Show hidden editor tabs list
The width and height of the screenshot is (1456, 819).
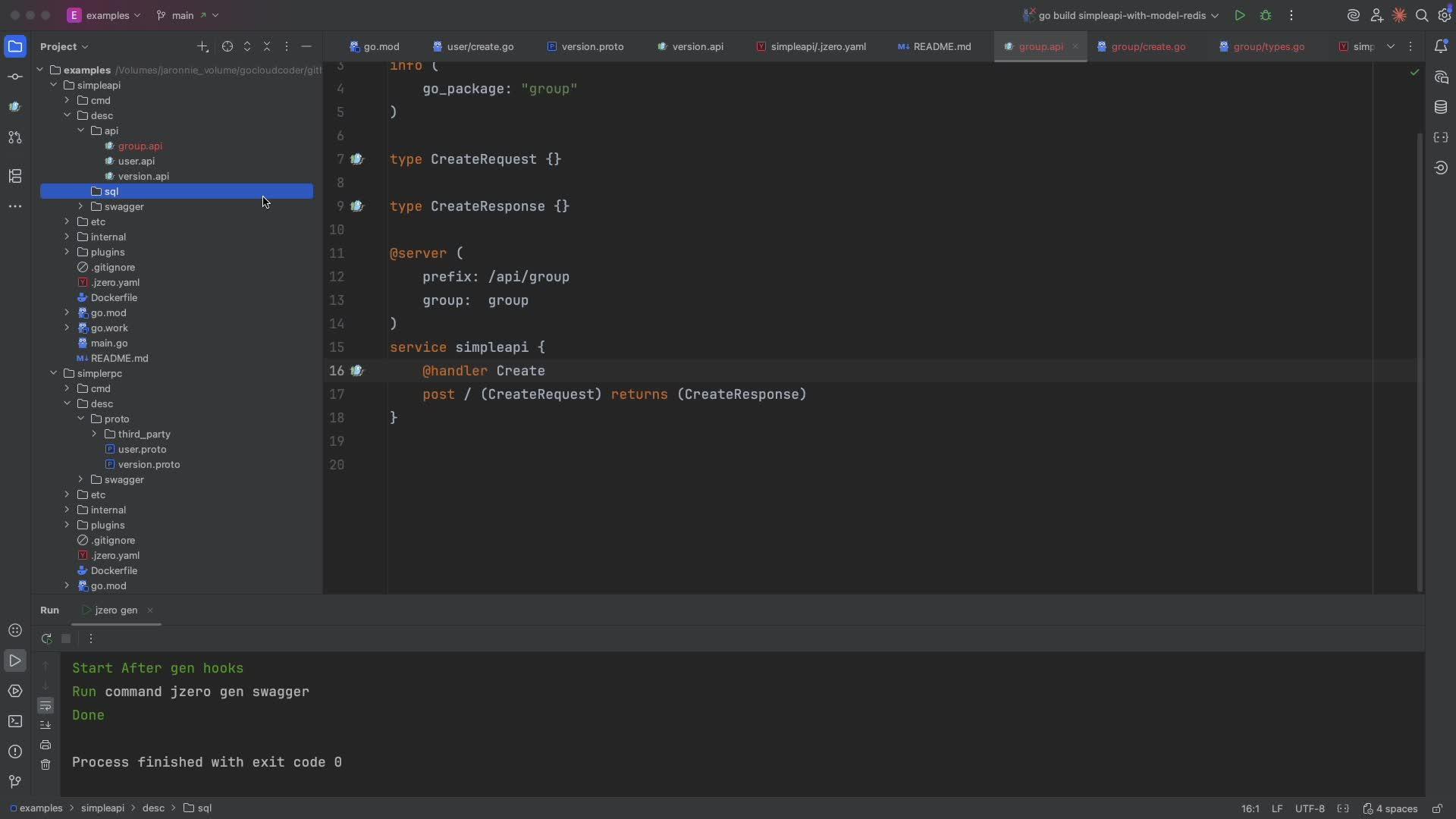point(1391,46)
